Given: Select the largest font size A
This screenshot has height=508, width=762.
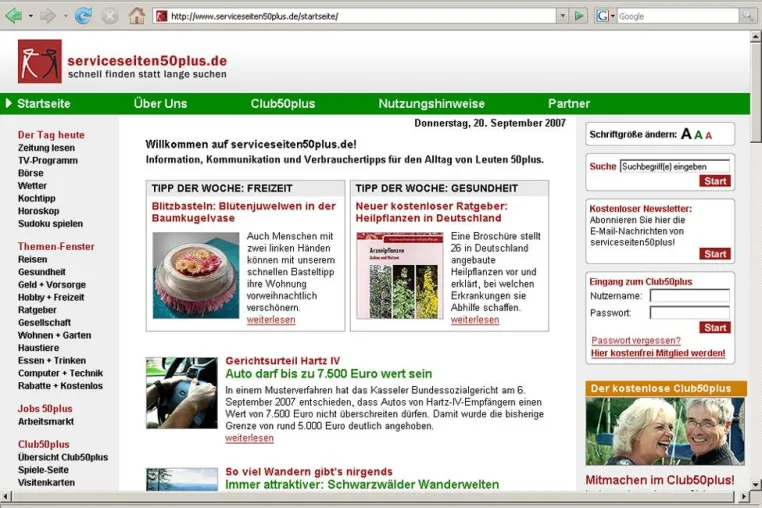Looking at the screenshot, I should pyautogui.click(x=686, y=134).
